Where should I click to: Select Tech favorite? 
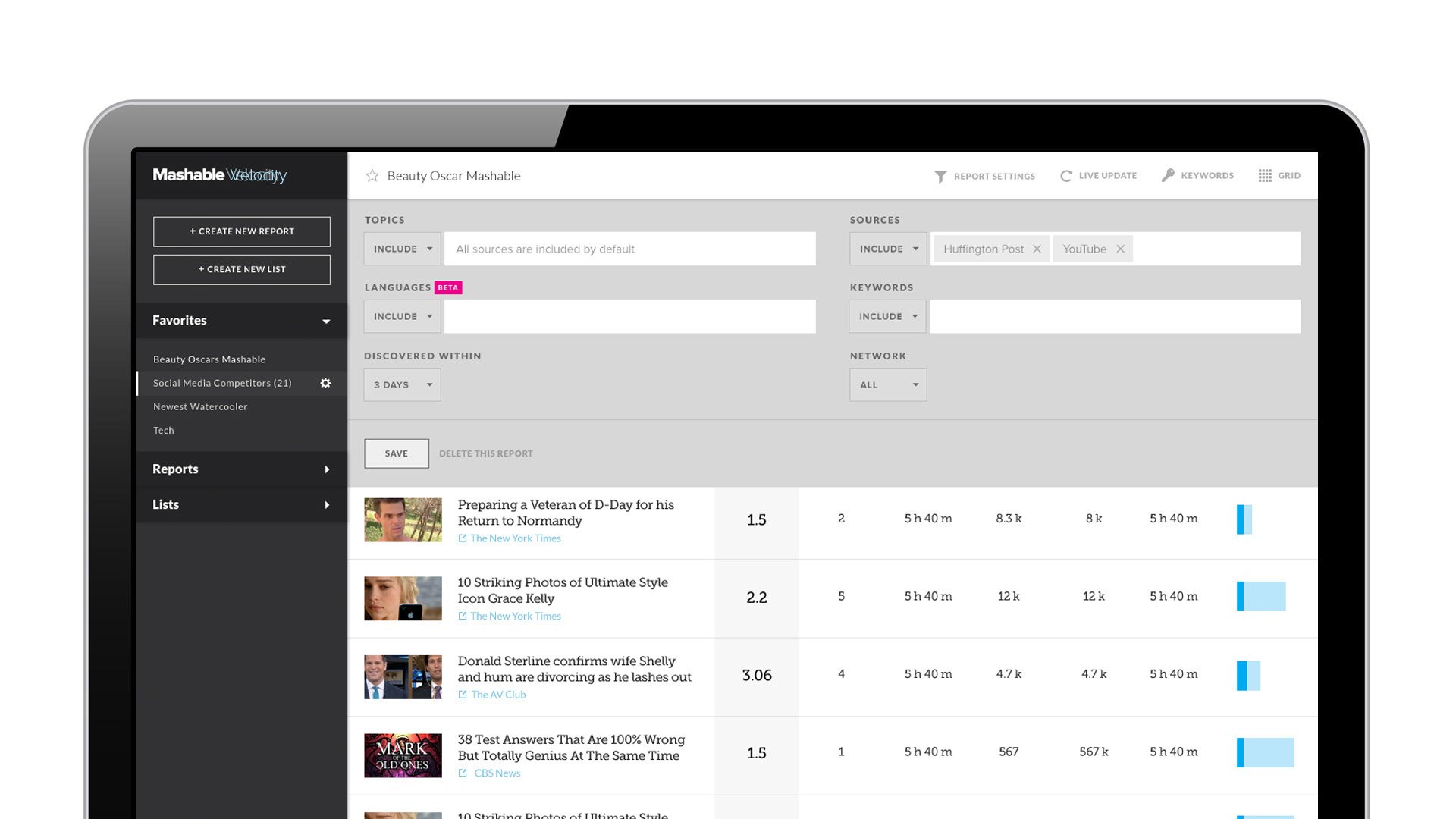164,430
